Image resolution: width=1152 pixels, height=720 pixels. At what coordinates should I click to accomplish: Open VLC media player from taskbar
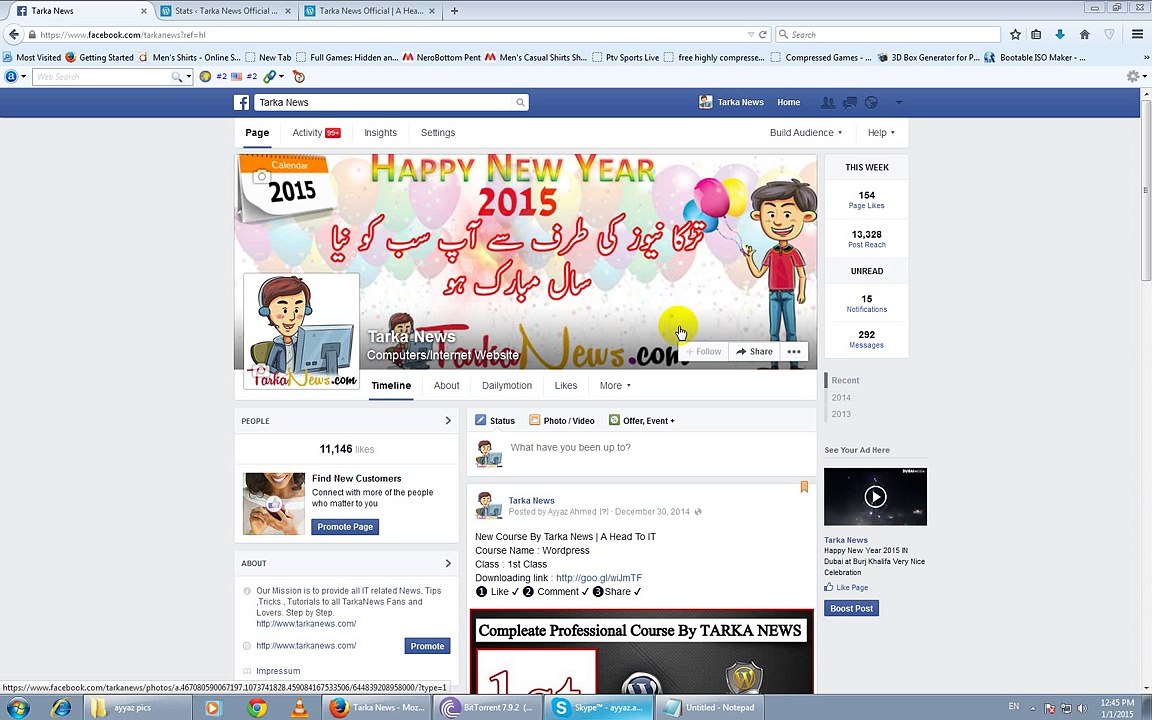[x=300, y=708]
